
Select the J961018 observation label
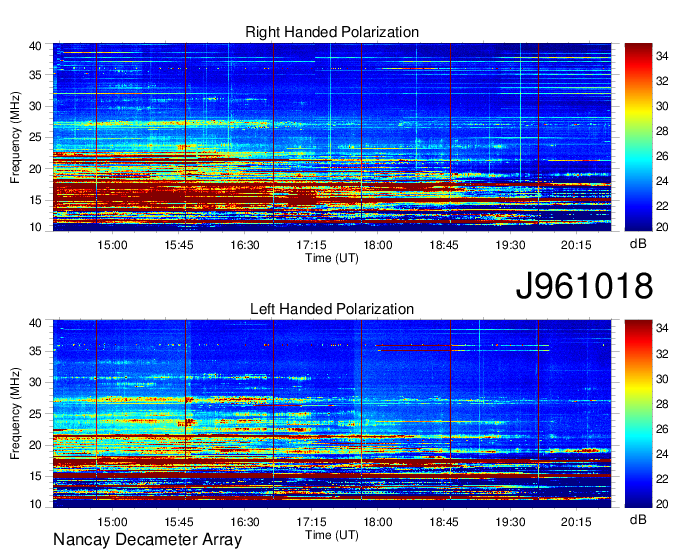click(584, 286)
